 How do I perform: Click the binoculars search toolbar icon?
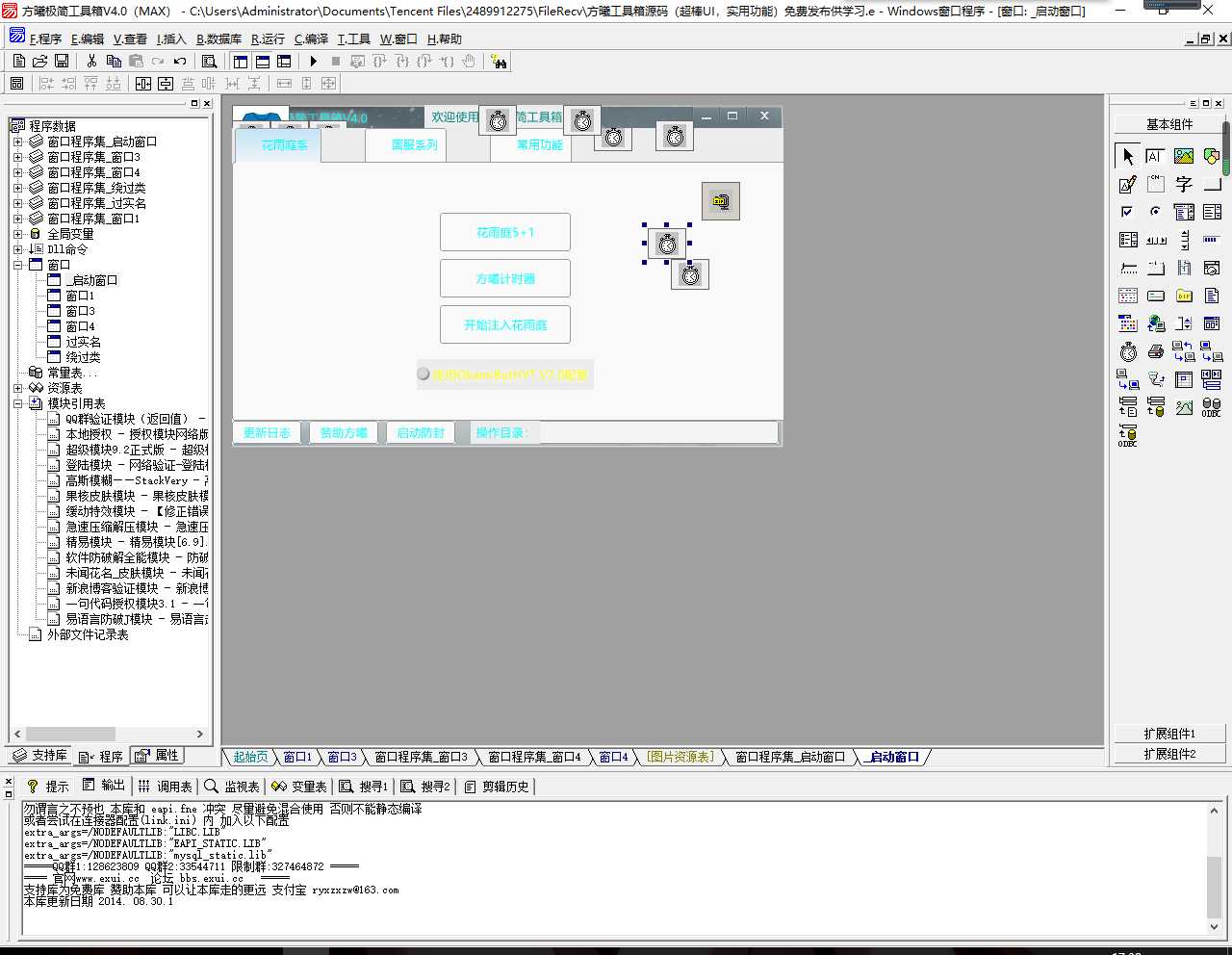click(499, 61)
